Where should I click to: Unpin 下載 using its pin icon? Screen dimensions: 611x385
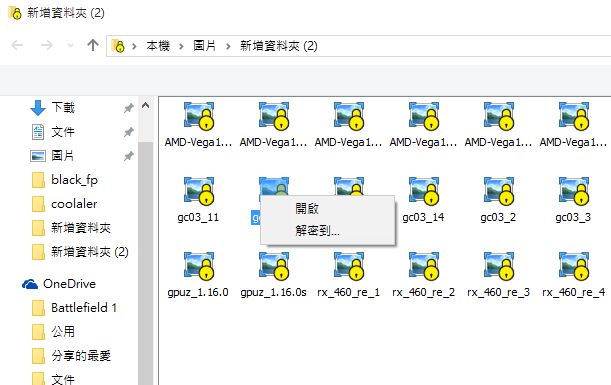(x=129, y=108)
